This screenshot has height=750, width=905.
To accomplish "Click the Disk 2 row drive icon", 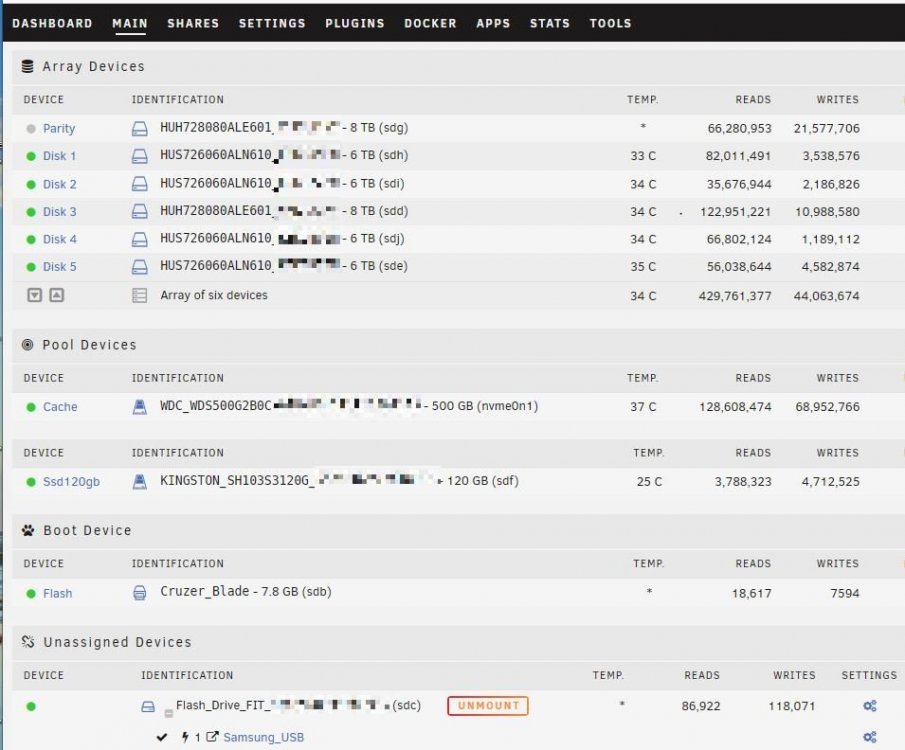I will pos(140,184).
